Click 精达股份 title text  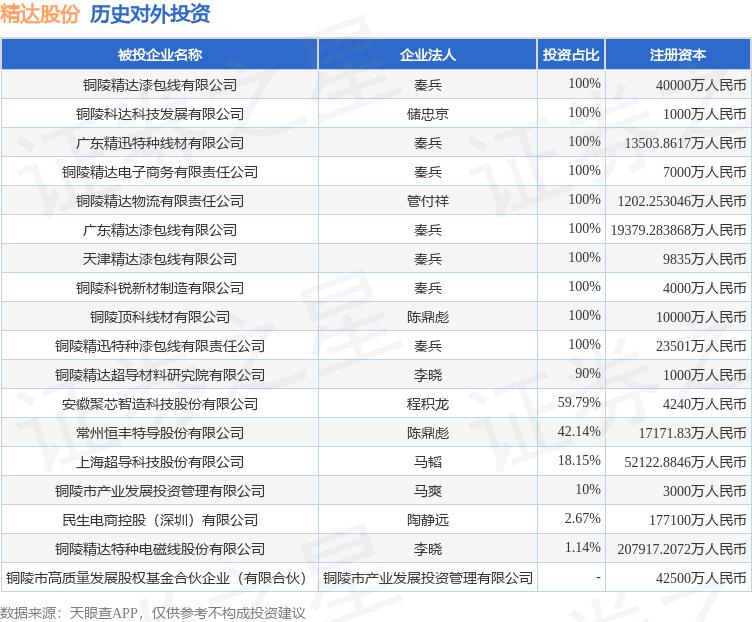(x=40, y=13)
